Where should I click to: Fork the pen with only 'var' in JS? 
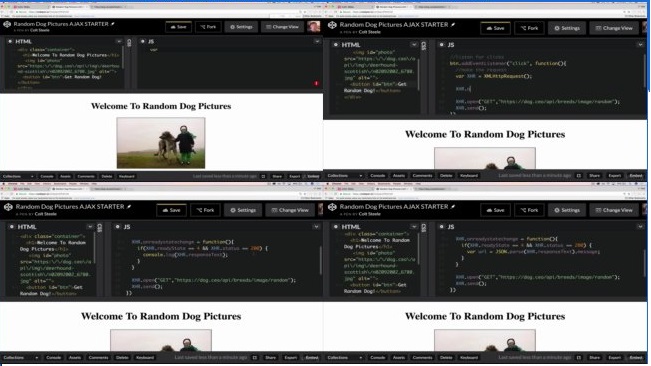[x=208, y=27]
